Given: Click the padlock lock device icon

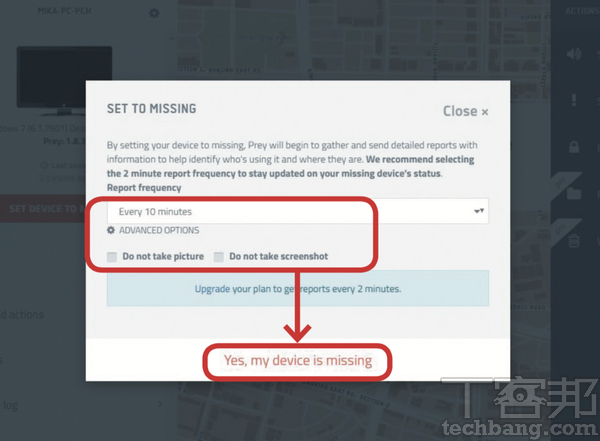Looking at the screenshot, I should click(574, 147).
